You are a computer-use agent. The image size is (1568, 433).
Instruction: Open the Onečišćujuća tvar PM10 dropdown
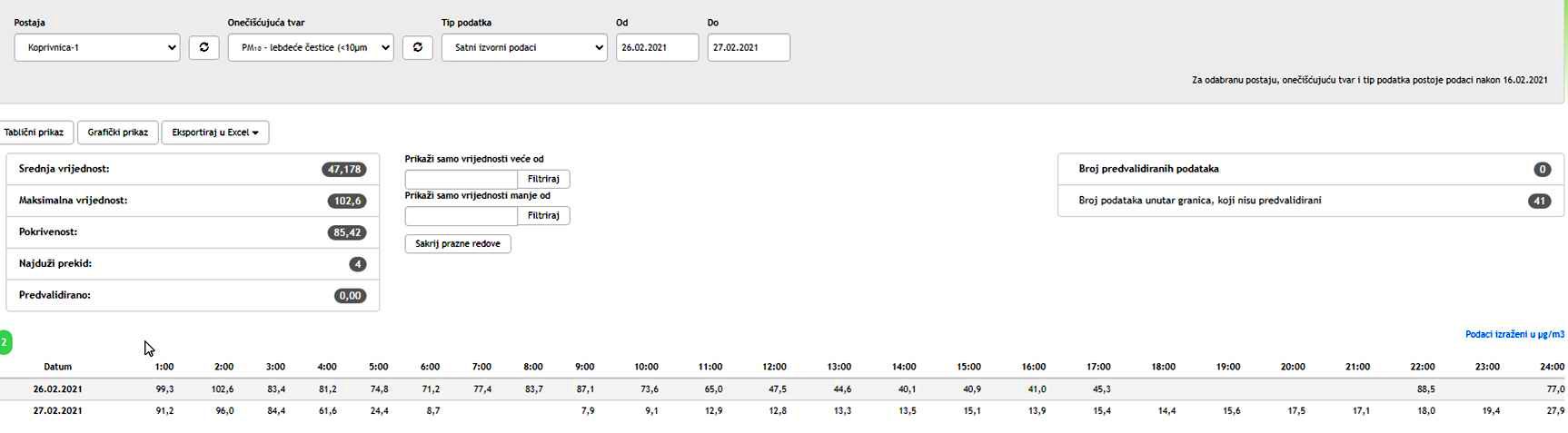(311, 47)
